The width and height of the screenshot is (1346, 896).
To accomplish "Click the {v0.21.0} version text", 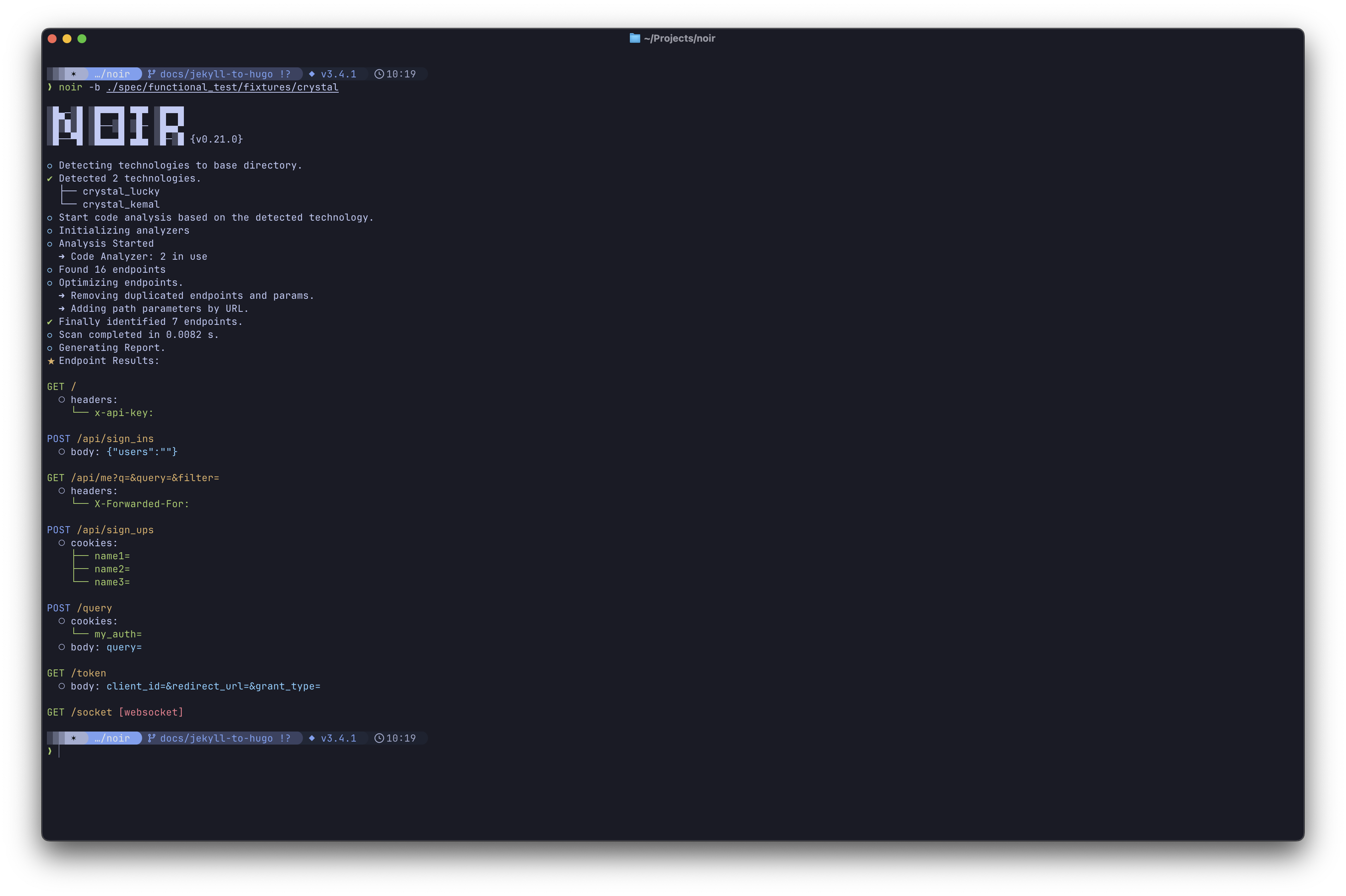I will click(216, 139).
